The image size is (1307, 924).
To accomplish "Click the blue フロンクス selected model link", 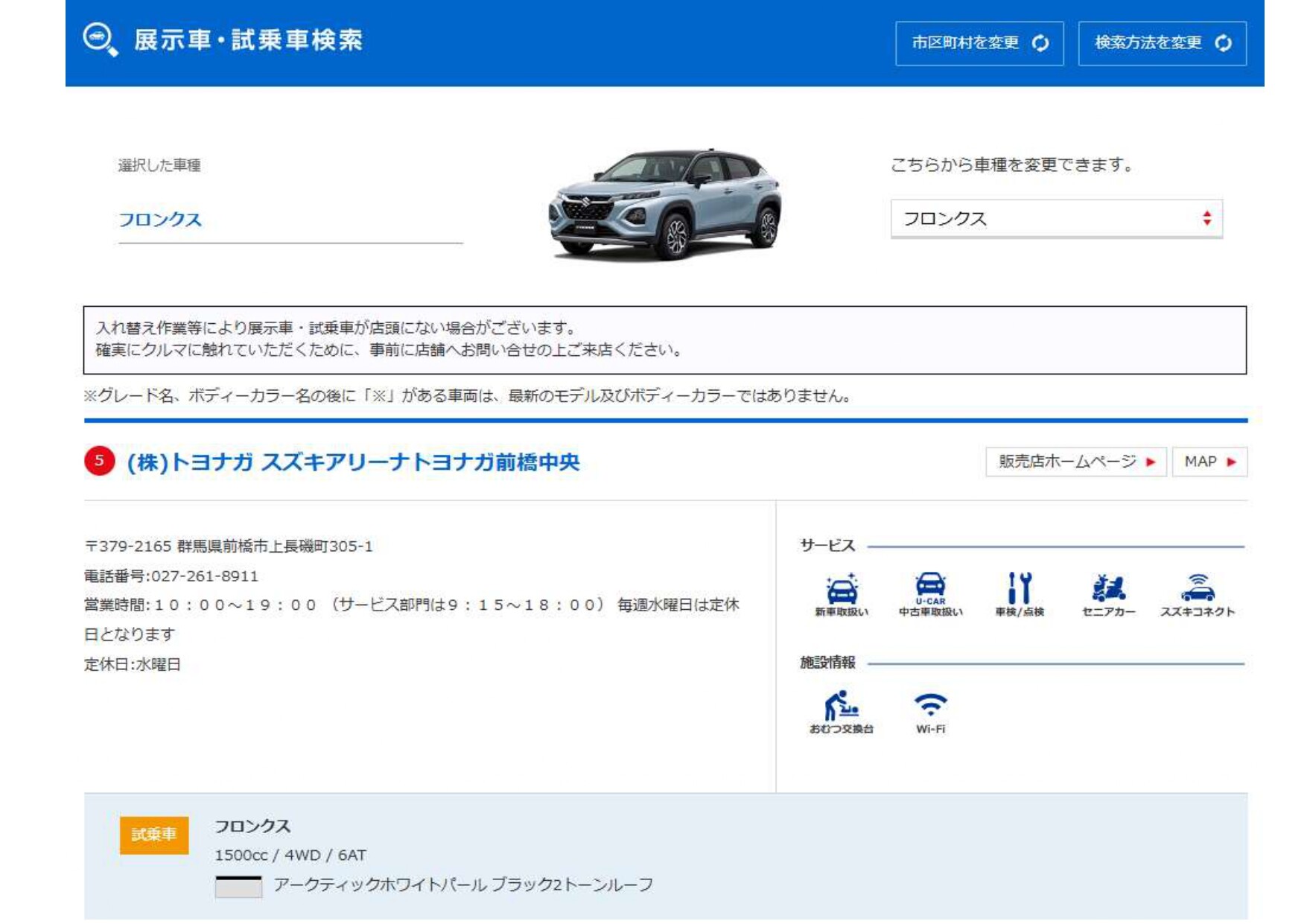I will click(160, 220).
